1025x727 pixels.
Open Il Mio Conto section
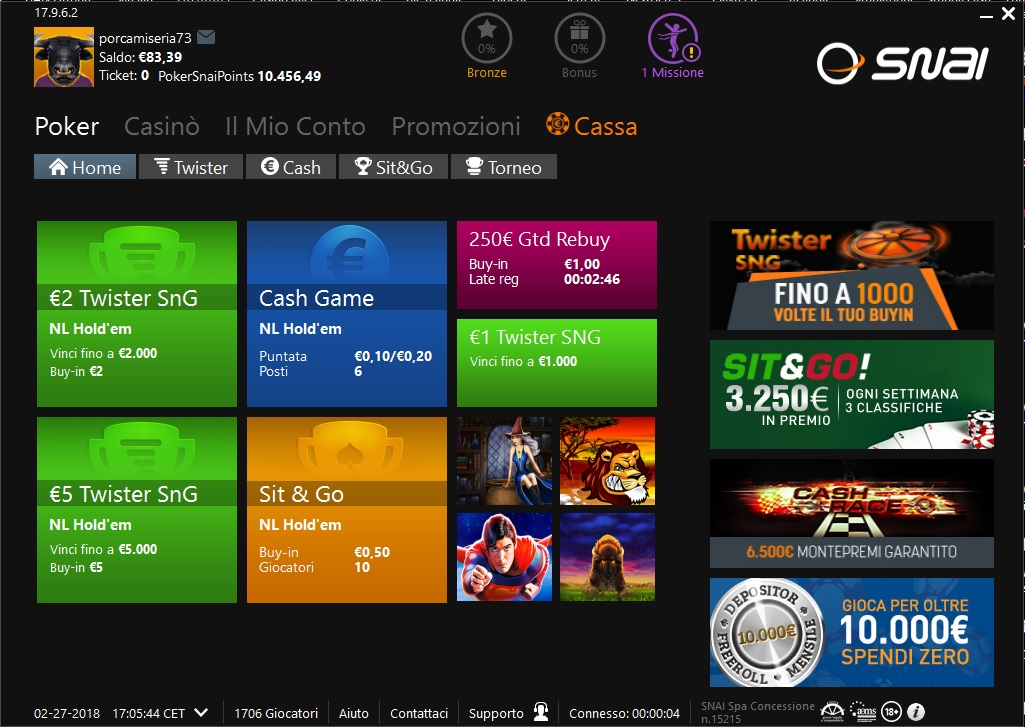click(x=295, y=126)
